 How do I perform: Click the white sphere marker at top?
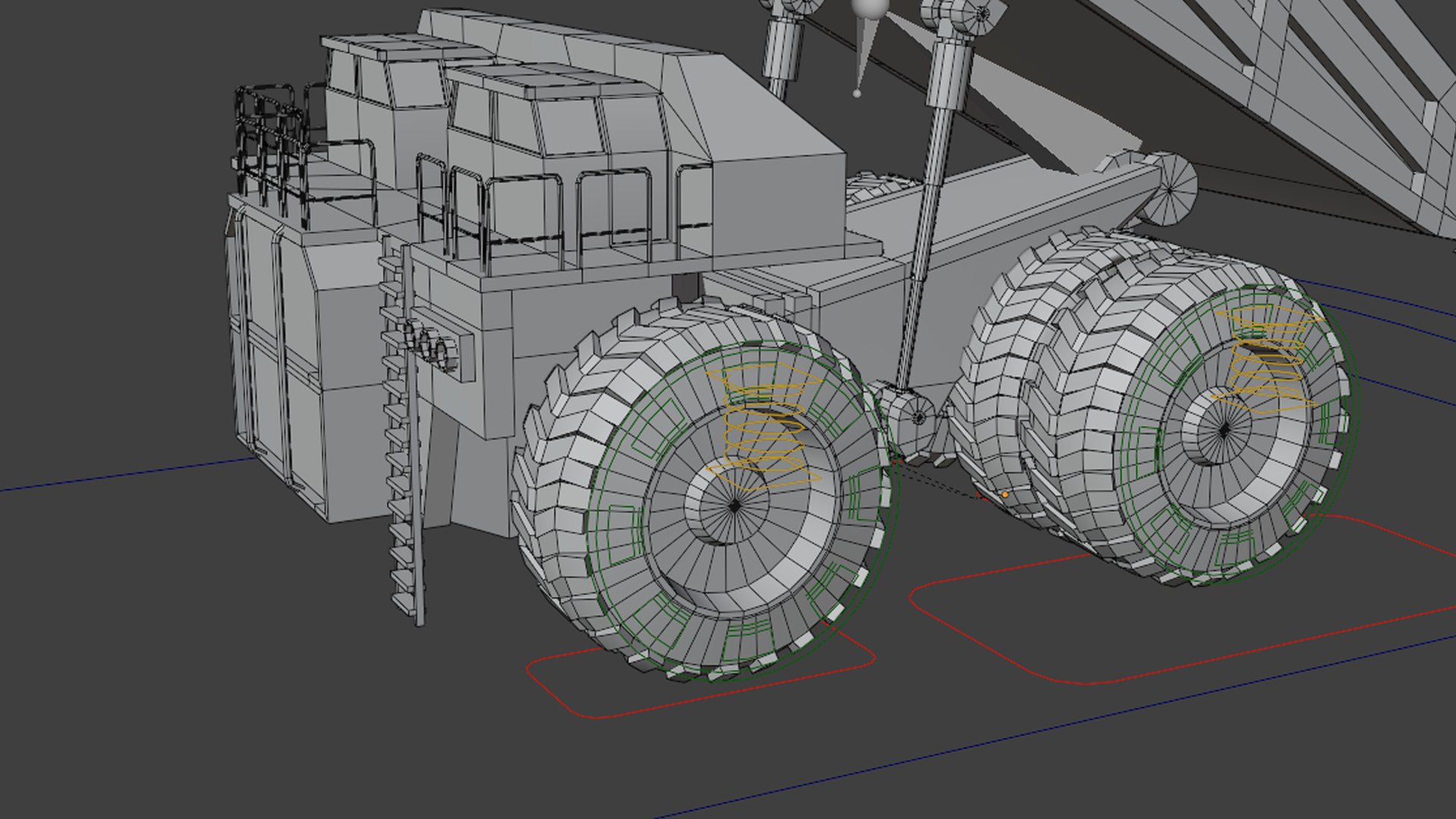tap(869, 9)
